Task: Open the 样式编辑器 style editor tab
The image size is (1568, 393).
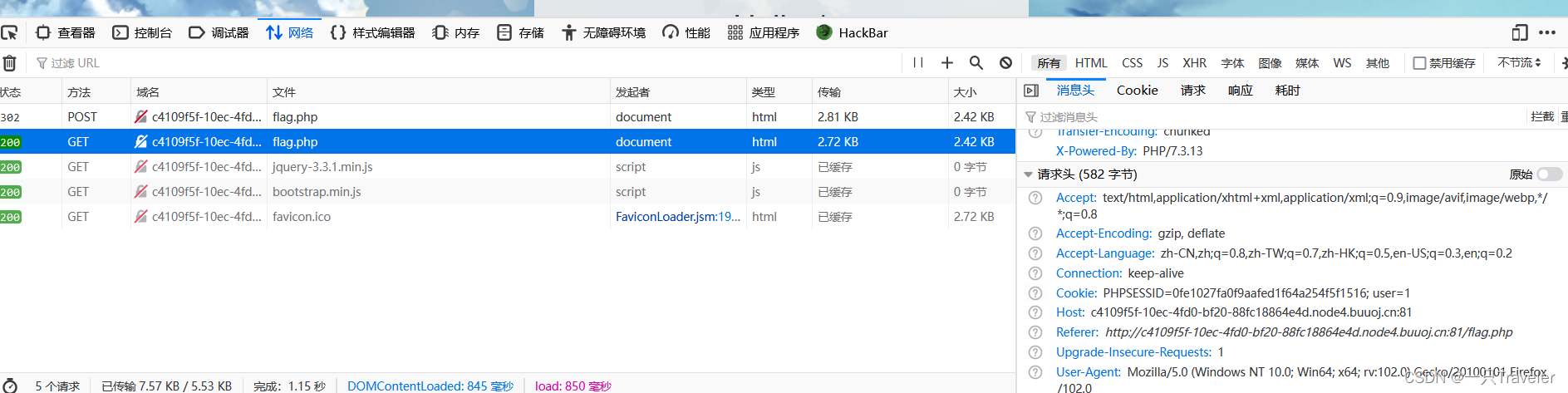Action: point(372,32)
